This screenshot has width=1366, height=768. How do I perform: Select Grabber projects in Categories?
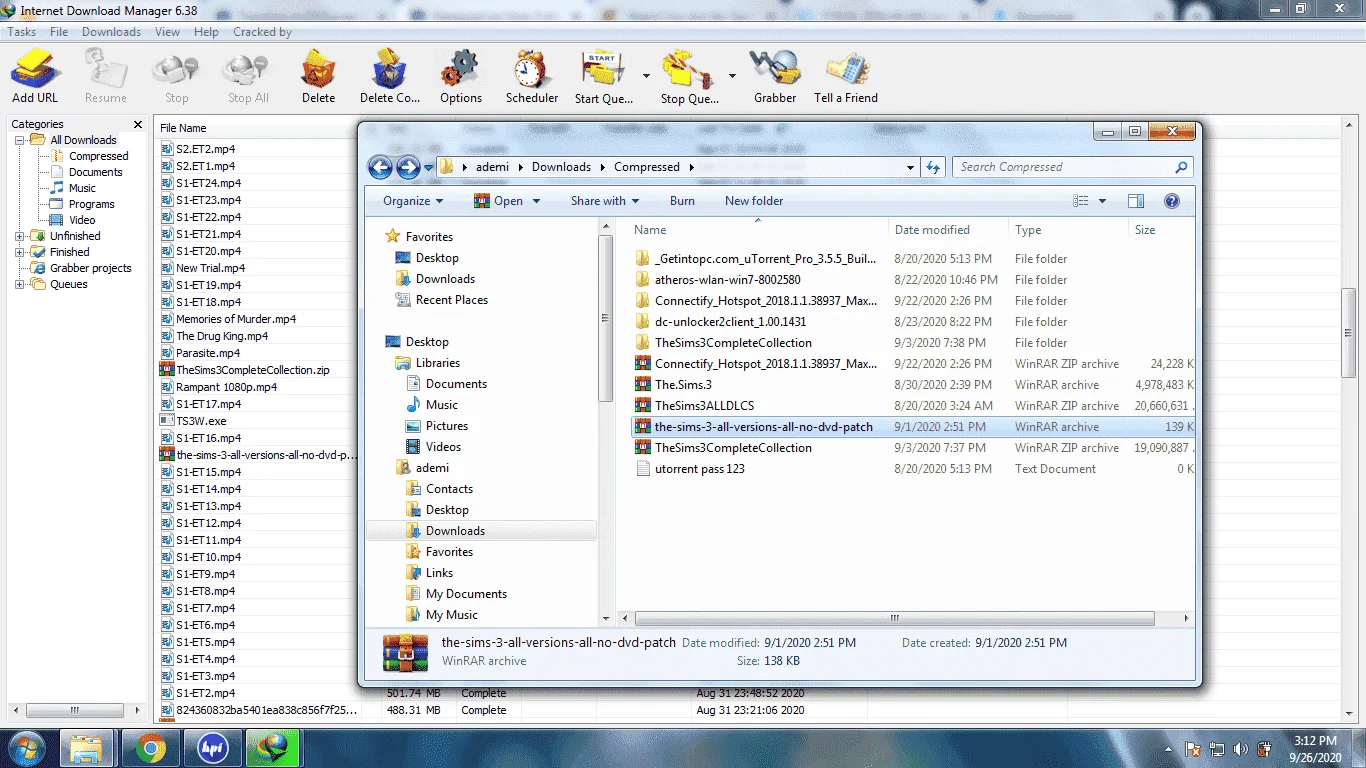click(90, 268)
